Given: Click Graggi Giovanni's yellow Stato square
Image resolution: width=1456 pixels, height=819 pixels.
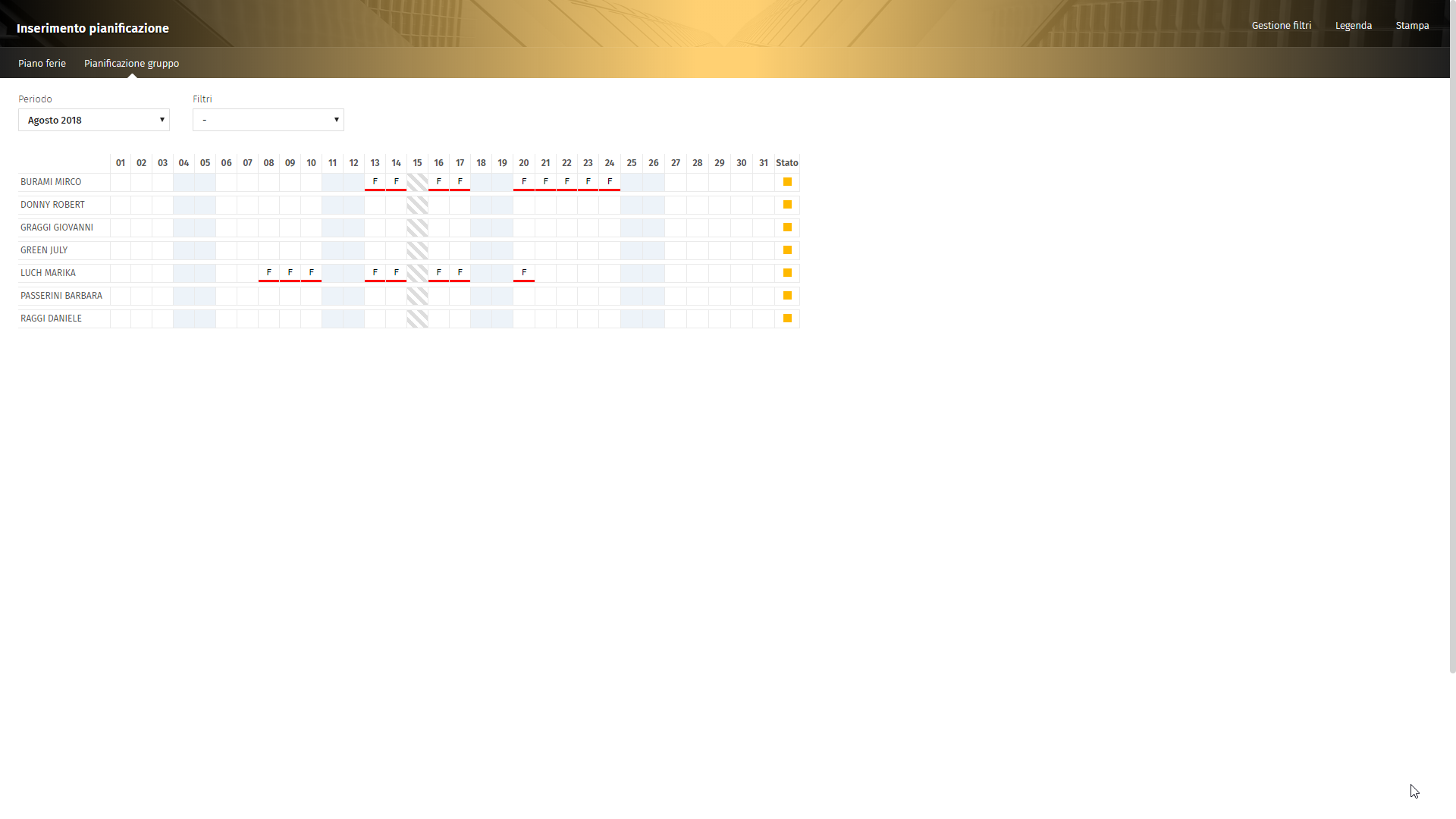Looking at the screenshot, I should (787, 227).
